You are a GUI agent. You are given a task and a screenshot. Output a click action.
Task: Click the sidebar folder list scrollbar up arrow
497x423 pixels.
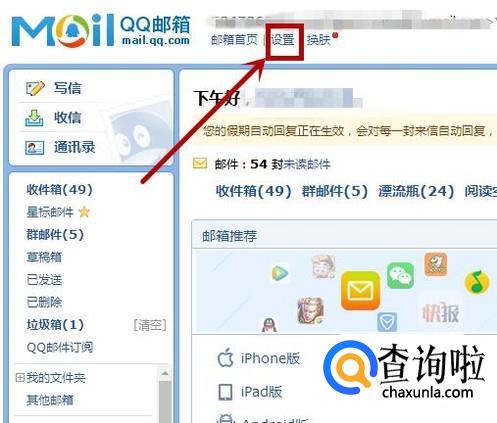pyautogui.click(x=165, y=374)
